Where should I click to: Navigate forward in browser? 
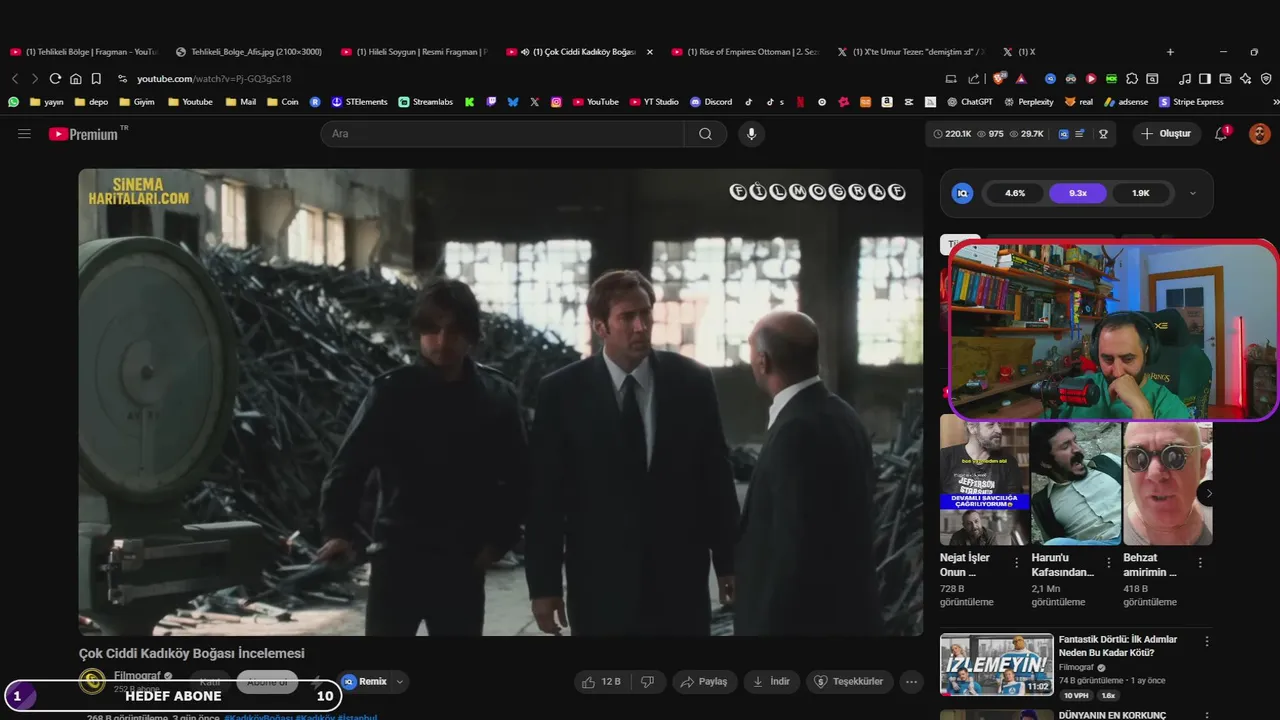pyautogui.click(x=34, y=79)
